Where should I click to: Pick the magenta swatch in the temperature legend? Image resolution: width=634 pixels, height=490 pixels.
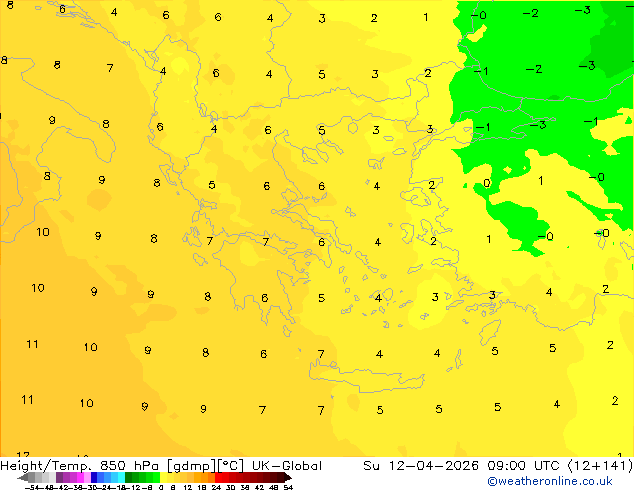(80, 477)
